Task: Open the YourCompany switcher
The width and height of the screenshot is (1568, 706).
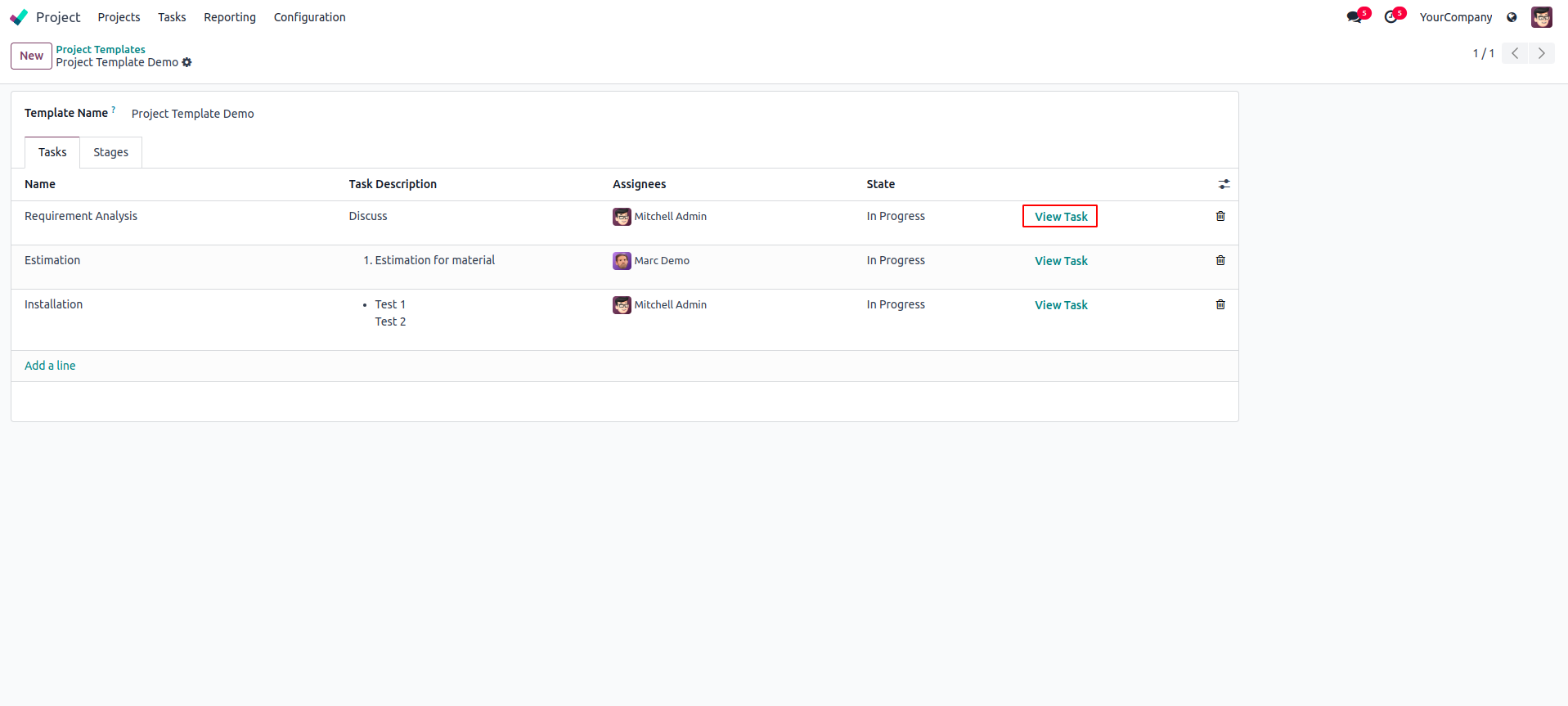Action: [1455, 17]
